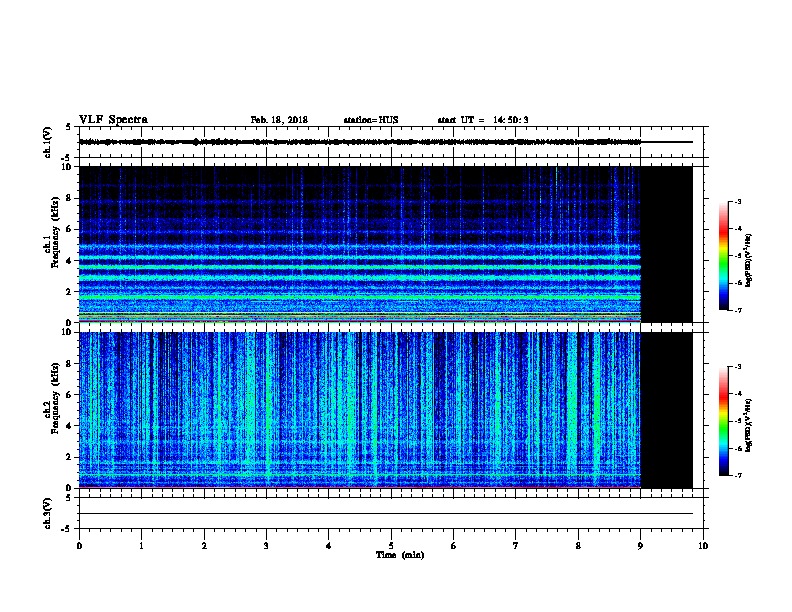Click time axis tick label 7
Screen dimensions: 792x612
tap(516, 545)
